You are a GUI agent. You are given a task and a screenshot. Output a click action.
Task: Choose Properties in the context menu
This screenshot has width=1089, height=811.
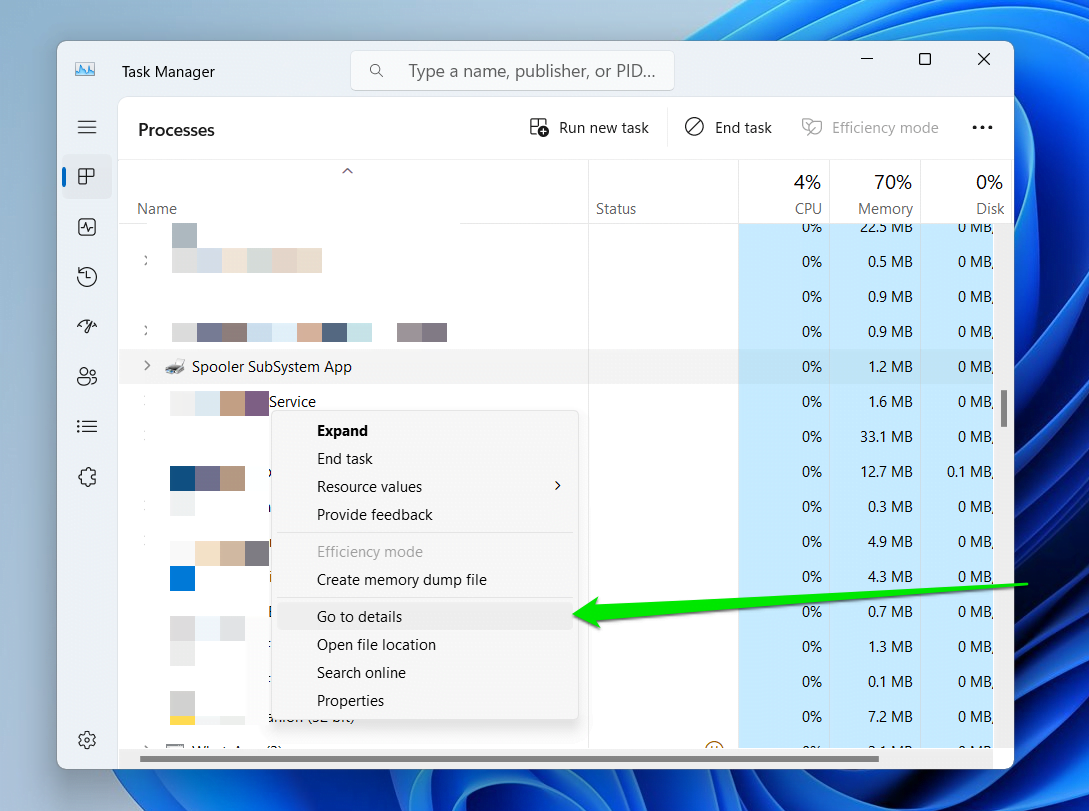[425, 701]
